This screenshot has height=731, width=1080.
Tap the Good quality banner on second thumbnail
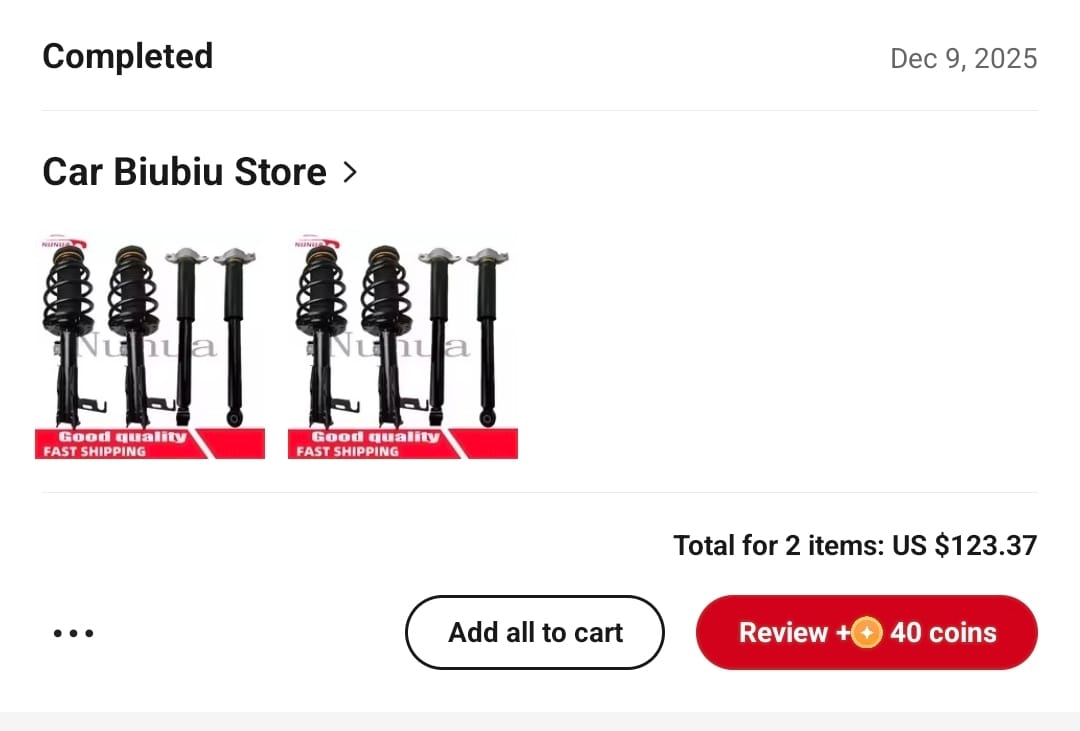375,437
